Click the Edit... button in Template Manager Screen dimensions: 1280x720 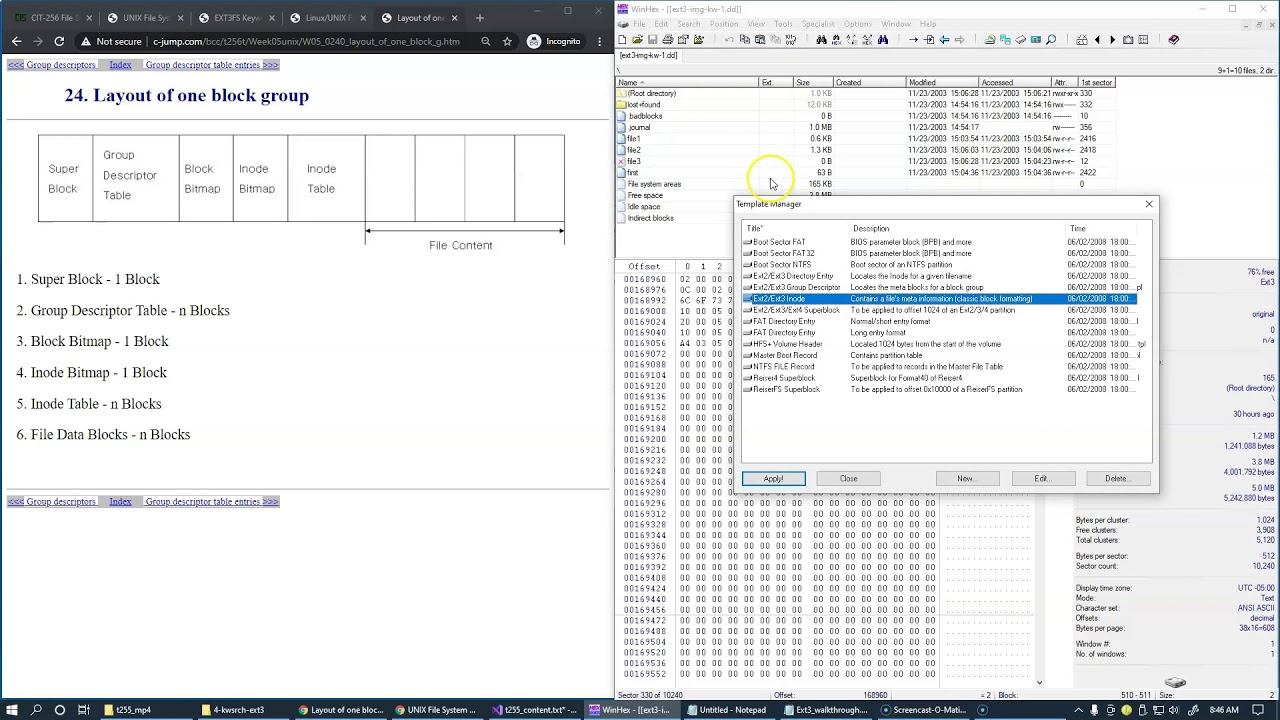point(1042,479)
